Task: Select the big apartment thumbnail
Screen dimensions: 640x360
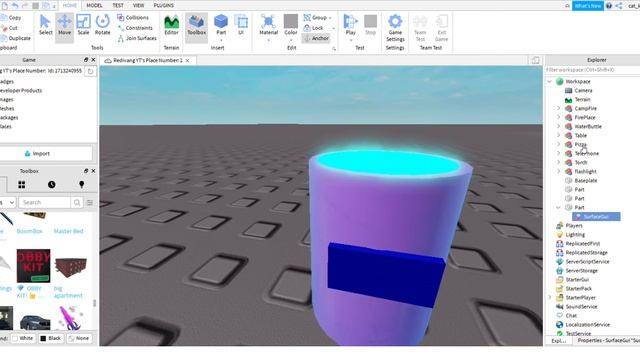Action: click(x=71, y=267)
